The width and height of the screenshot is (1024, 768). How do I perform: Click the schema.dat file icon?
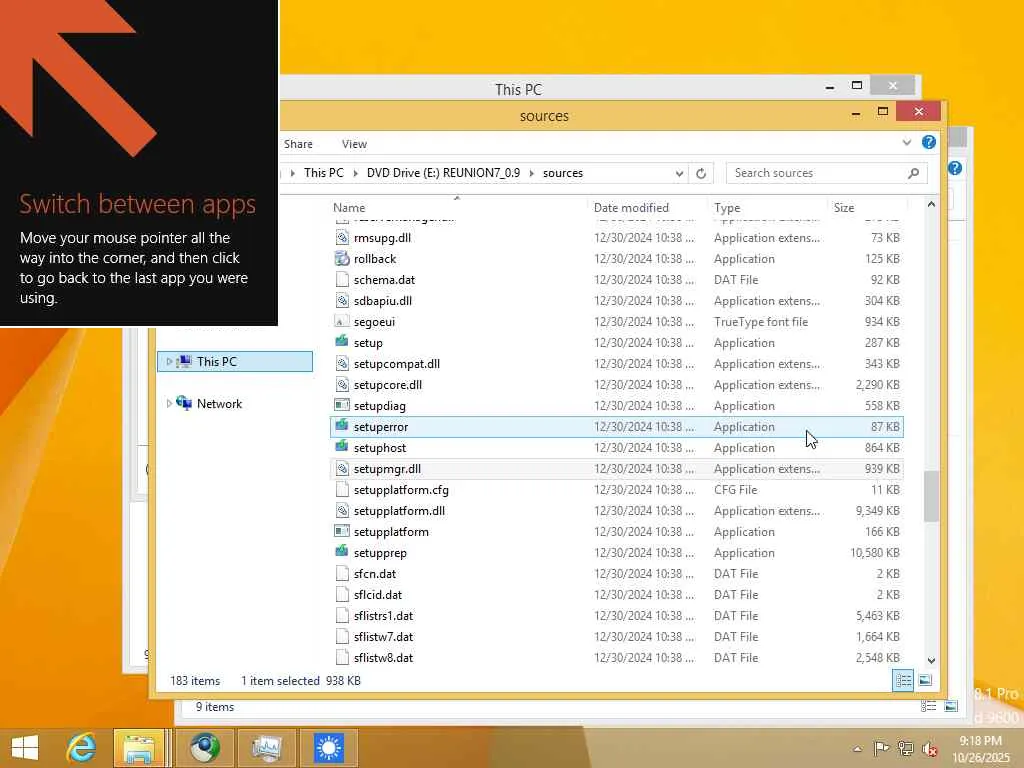[x=342, y=280]
